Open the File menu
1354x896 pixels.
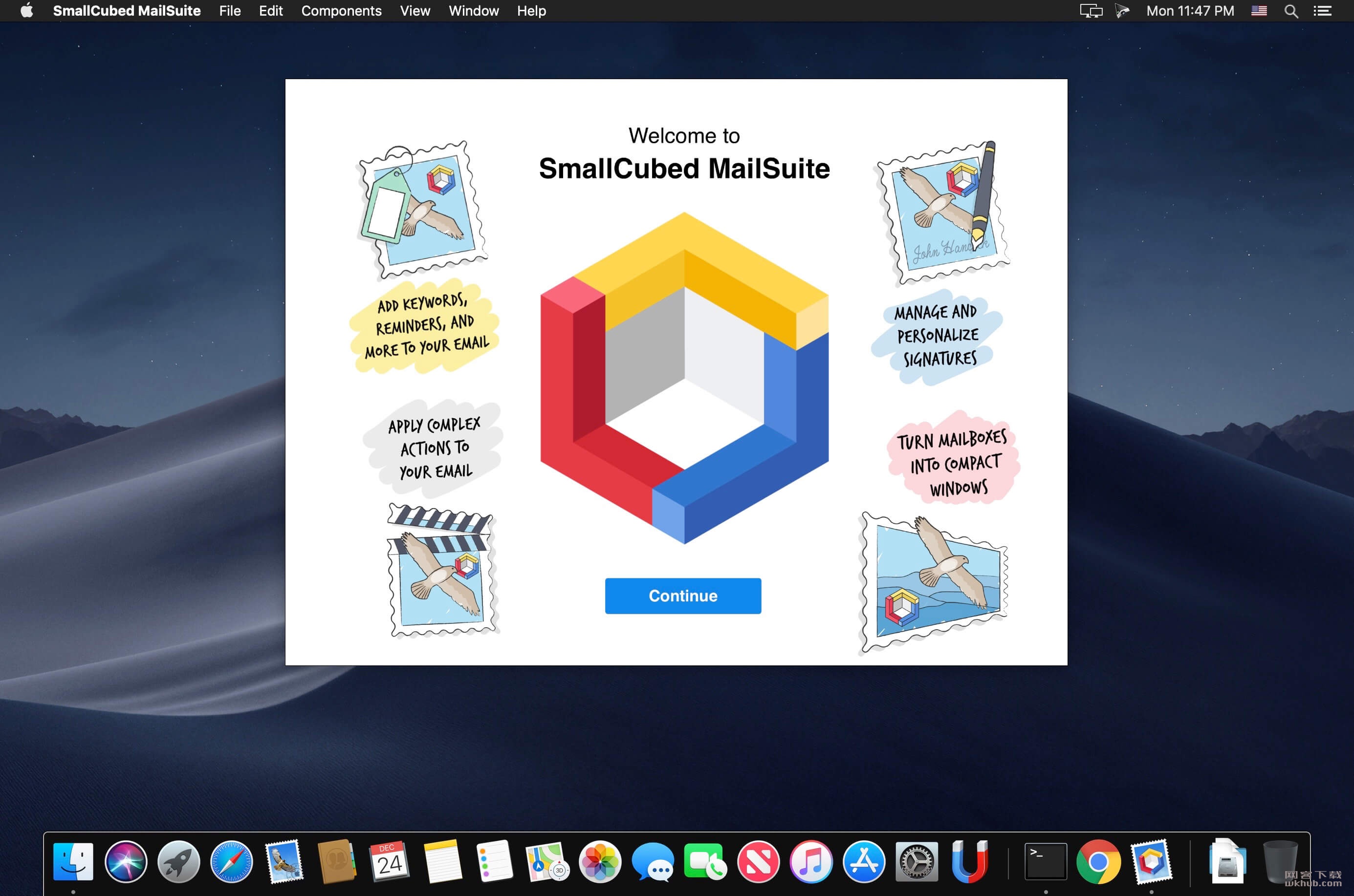click(230, 11)
